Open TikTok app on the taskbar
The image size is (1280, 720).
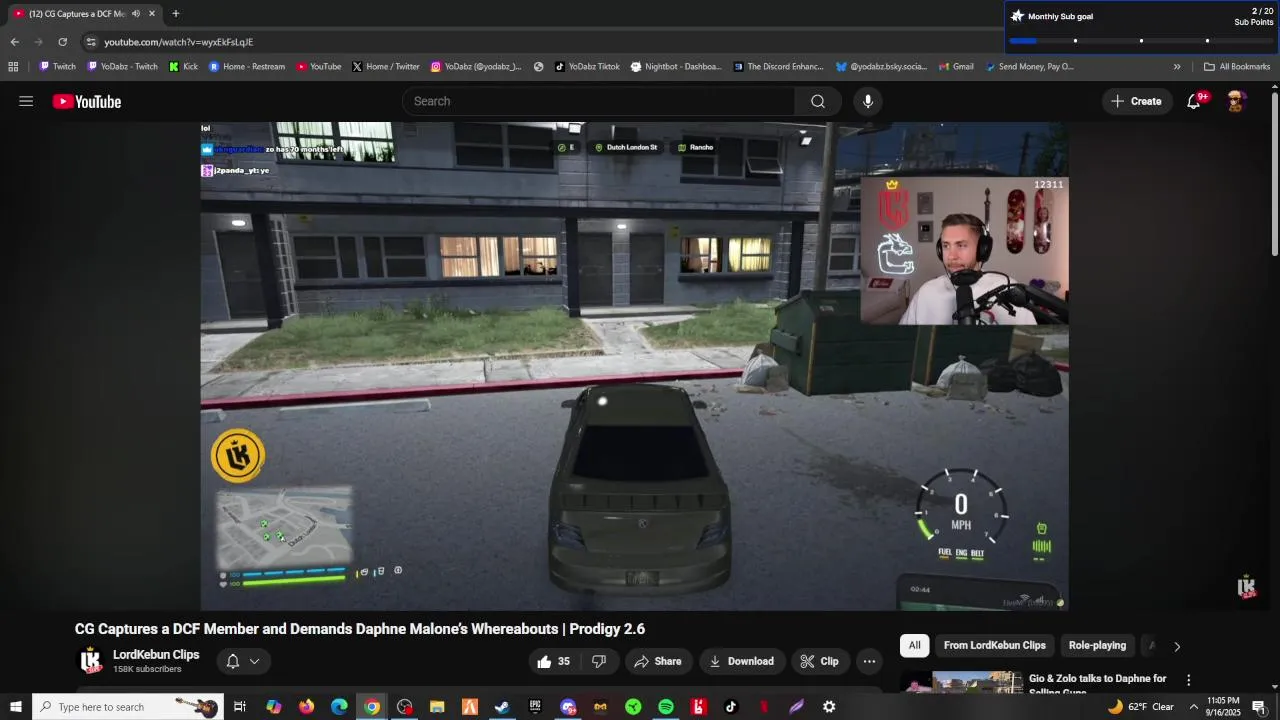pos(731,707)
